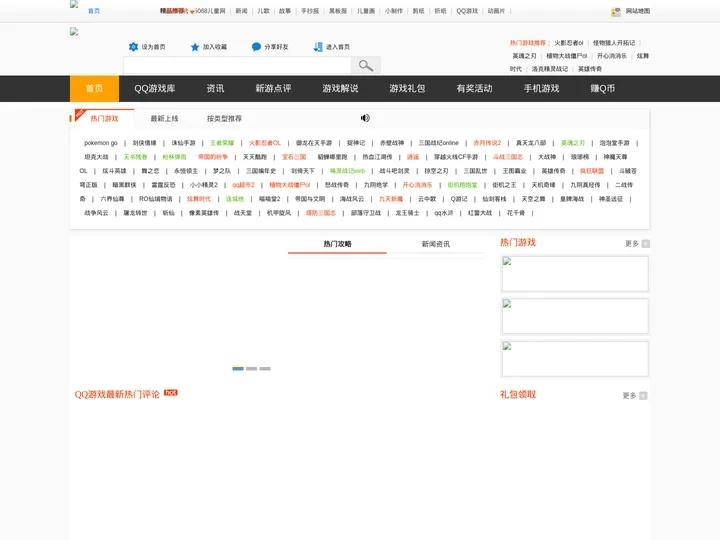
Task: Open the QQ游戏库 navigation item
Action: click(155, 89)
